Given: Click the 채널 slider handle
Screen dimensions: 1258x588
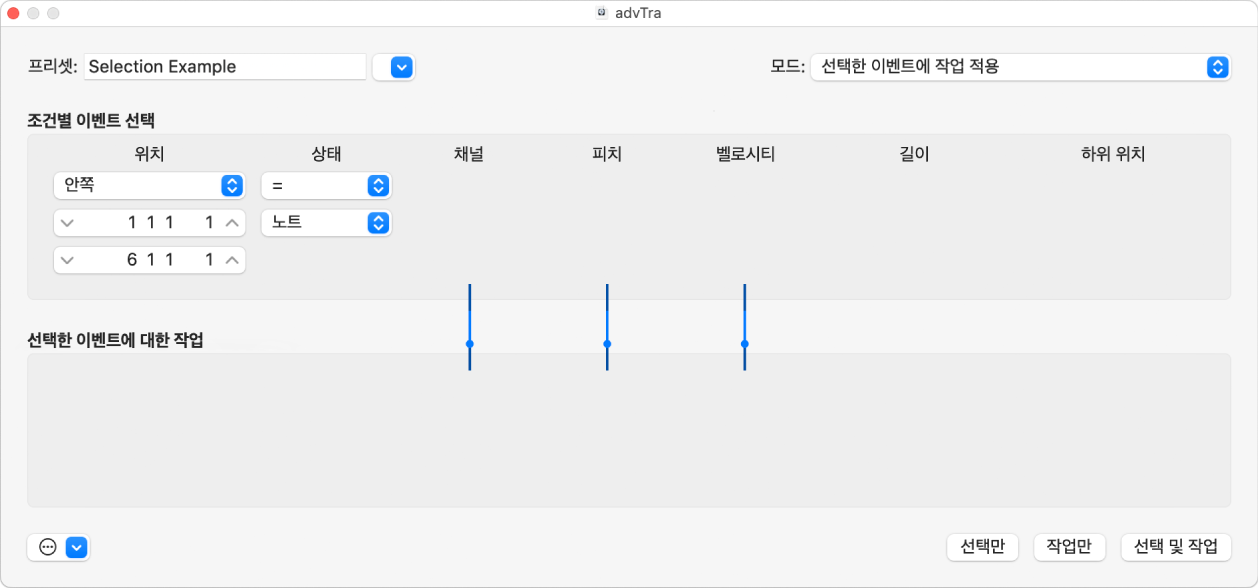Looking at the screenshot, I should [469, 345].
